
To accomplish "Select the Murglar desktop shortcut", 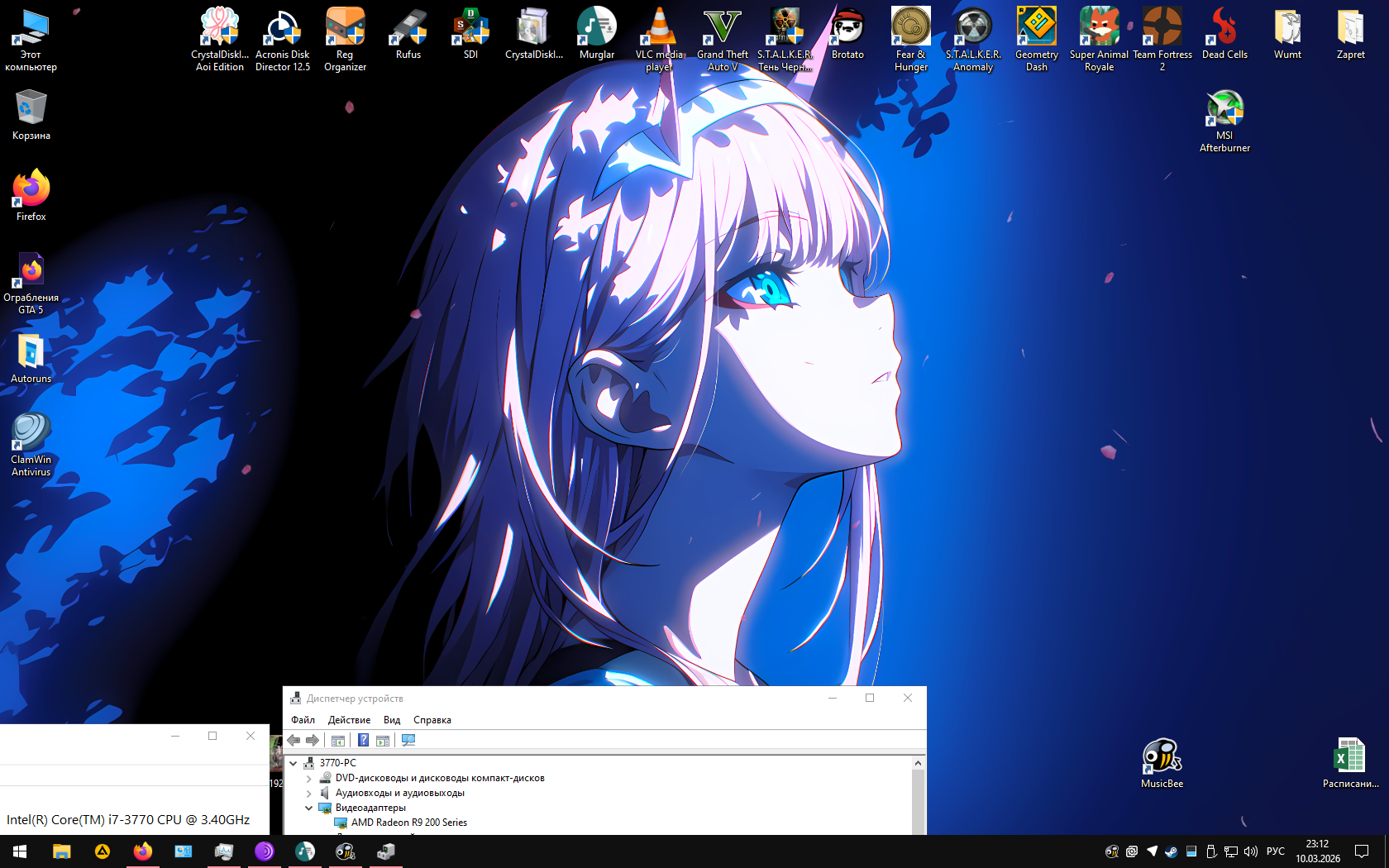I will click(597, 34).
